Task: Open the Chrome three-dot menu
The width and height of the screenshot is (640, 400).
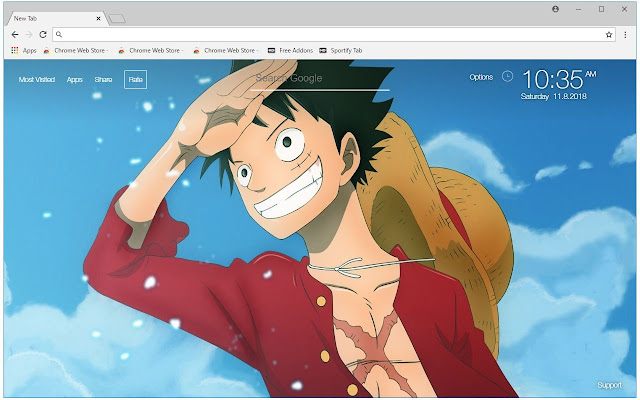Action: click(625, 35)
